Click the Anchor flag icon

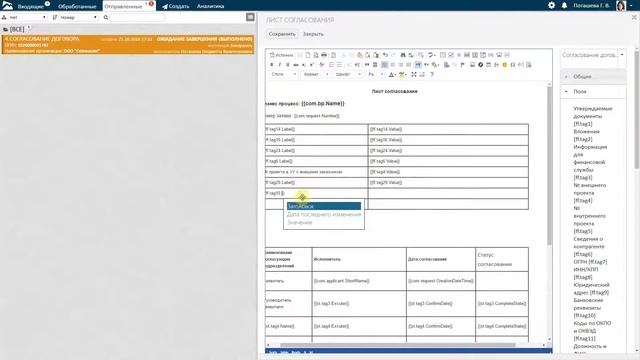coord(462,64)
